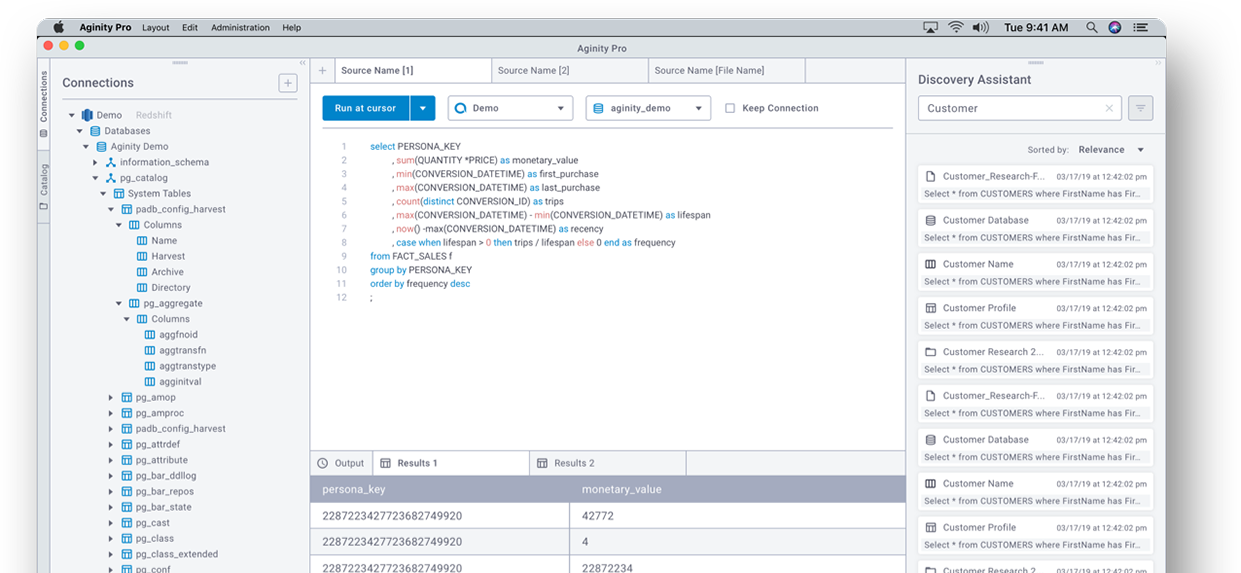Open the Administration menu
Screen dimensions: 1241x573
tap(240, 28)
